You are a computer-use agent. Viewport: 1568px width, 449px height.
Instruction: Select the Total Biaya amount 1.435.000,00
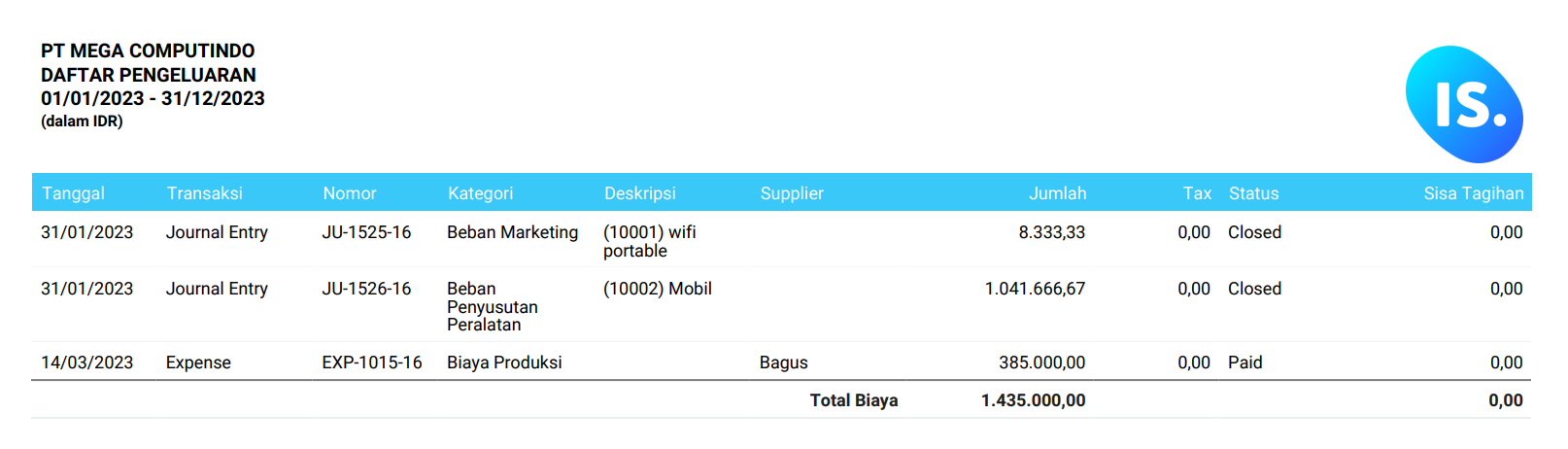[1033, 400]
